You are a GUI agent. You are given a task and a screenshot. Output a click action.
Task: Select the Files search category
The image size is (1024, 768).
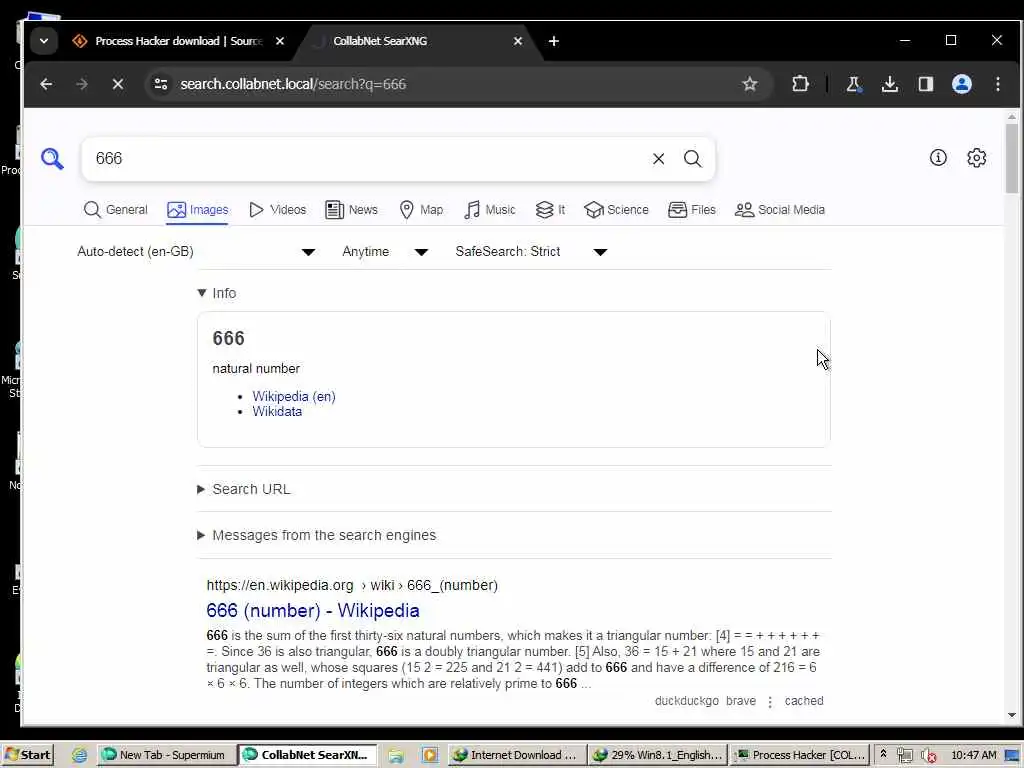pyautogui.click(x=692, y=210)
